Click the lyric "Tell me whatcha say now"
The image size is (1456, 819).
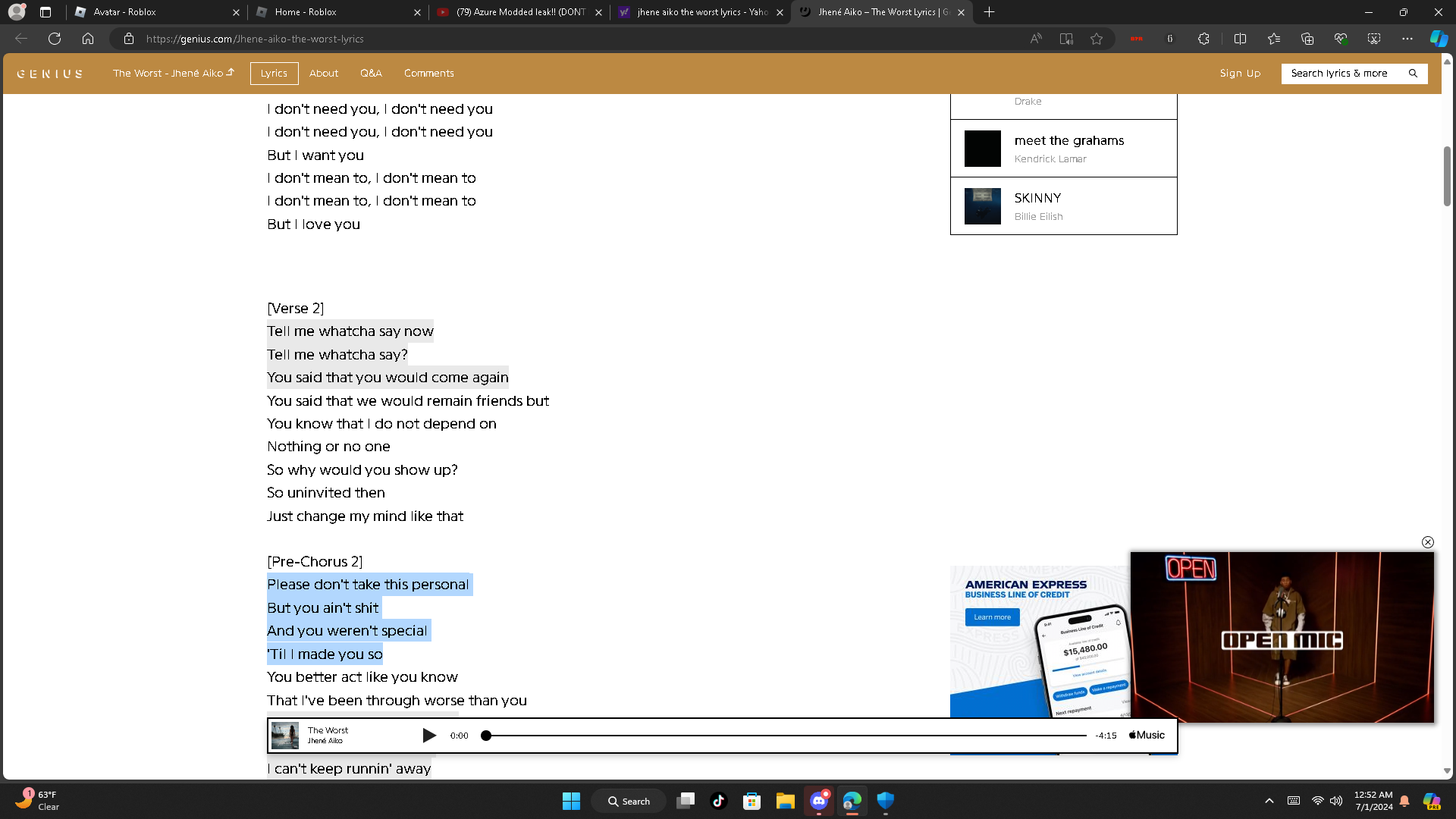[x=350, y=331]
